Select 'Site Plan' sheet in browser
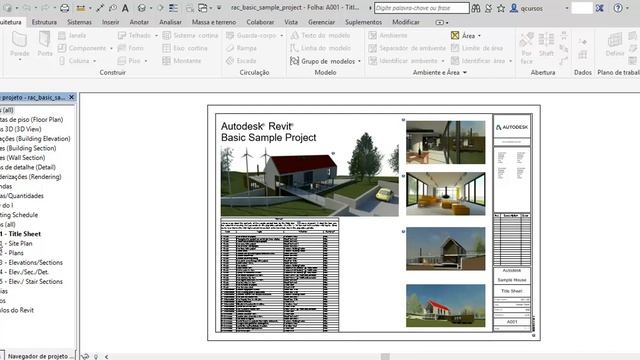 click(20, 243)
